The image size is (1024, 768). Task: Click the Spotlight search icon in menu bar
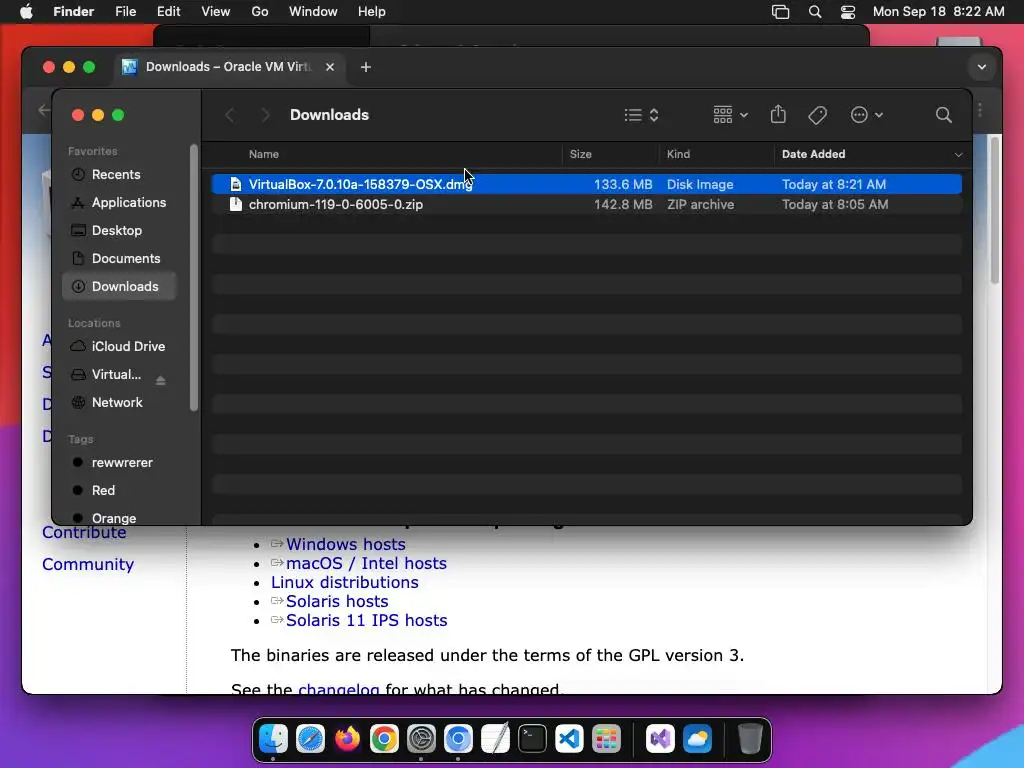(x=814, y=12)
